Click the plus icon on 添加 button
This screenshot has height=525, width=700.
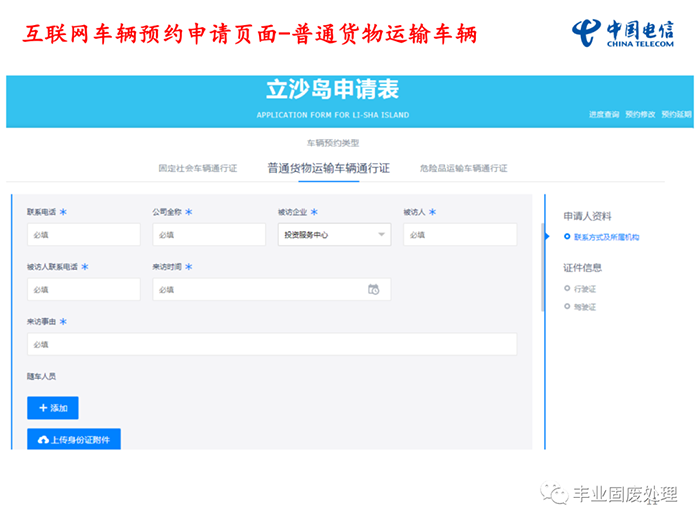tap(43, 408)
